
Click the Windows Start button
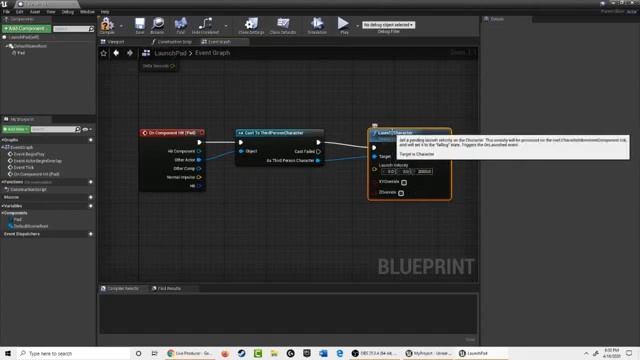tap(8, 353)
